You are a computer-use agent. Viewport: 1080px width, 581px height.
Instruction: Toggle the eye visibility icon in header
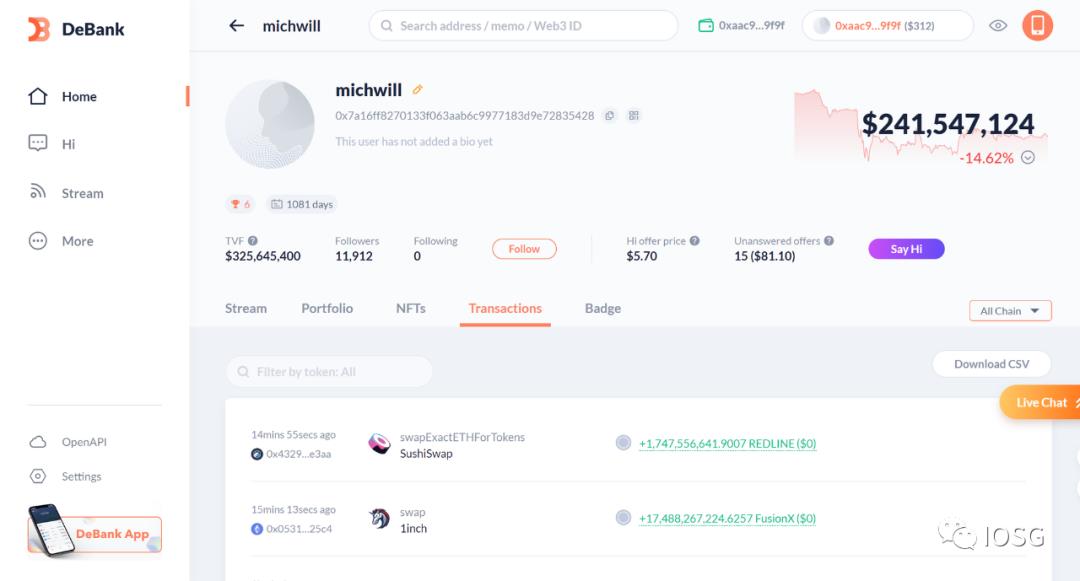pyautogui.click(x=998, y=26)
